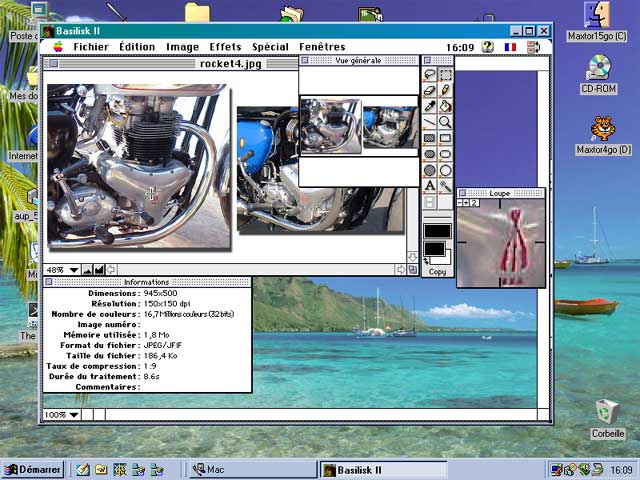Select the outlined rounded rectangle tool
640x480 pixels.
pos(445,154)
